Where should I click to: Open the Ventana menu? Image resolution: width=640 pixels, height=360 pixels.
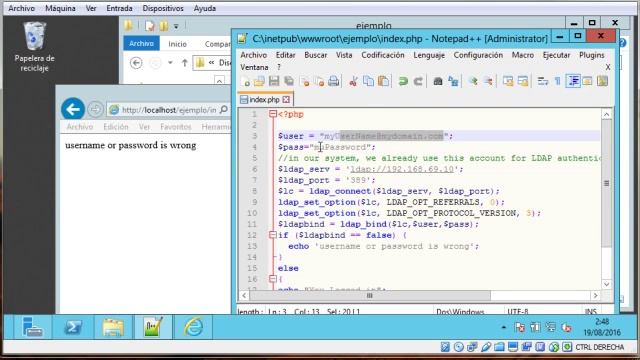[254, 67]
